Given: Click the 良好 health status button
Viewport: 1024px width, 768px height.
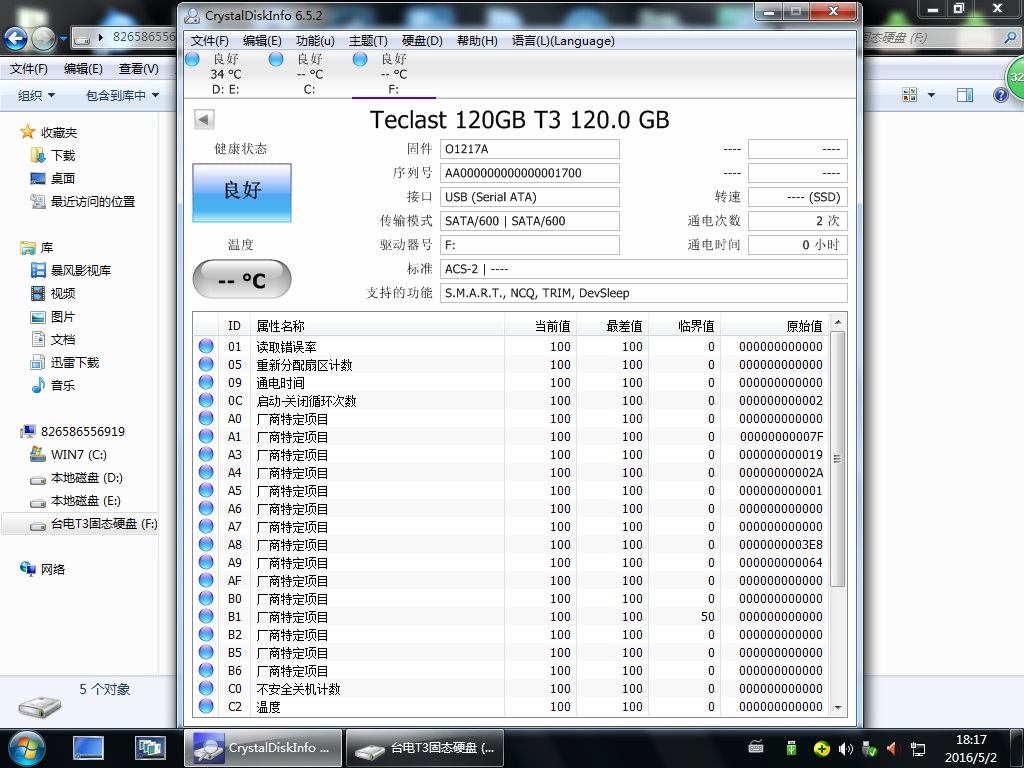Looking at the screenshot, I should (242, 192).
